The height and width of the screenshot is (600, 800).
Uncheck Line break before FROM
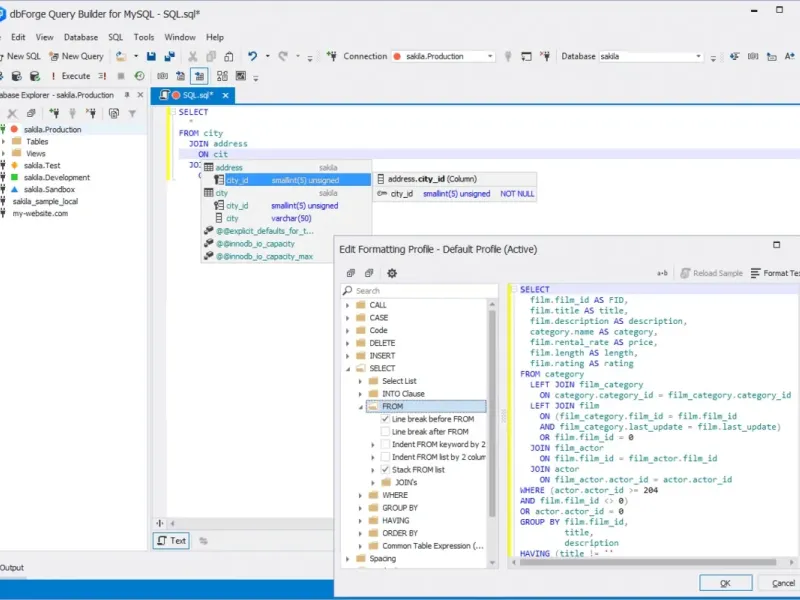pyautogui.click(x=385, y=419)
